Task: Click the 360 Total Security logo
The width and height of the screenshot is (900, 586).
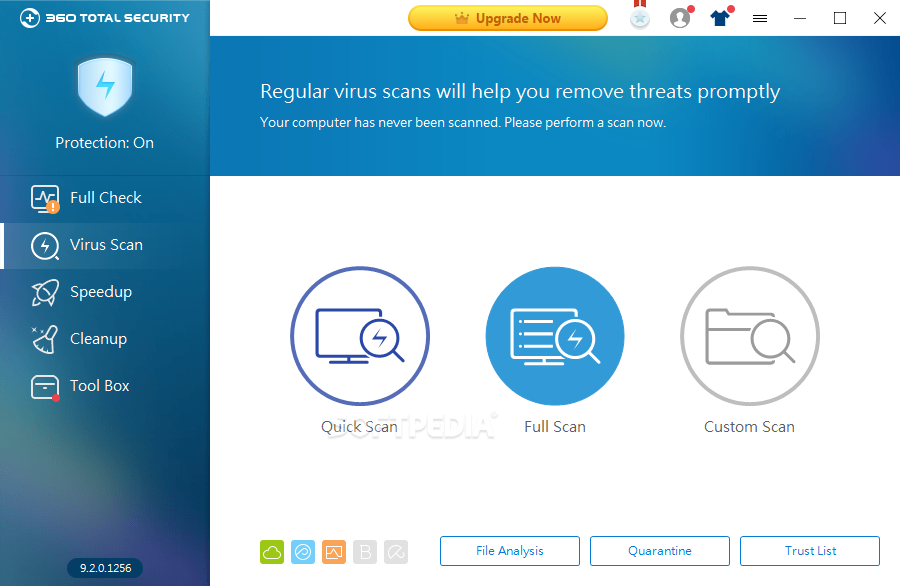Action: pyautogui.click(x=104, y=18)
